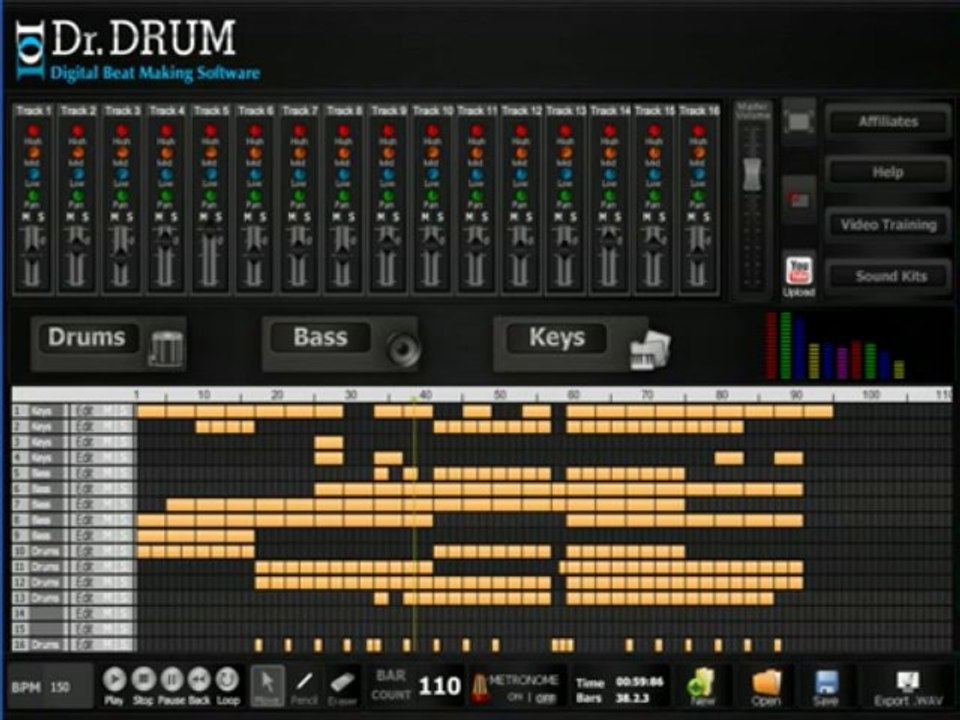Click Edit on sequencer row 1 Keys
Screen dimensions: 960x720
pyautogui.click(x=84, y=411)
